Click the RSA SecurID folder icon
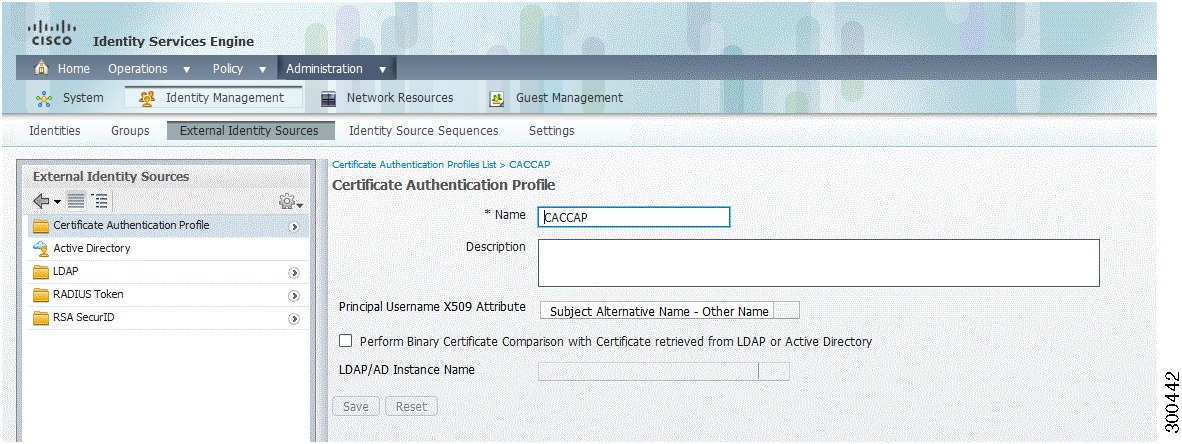The height and width of the screenshot is (444, 1182). (x=41, y=318)
